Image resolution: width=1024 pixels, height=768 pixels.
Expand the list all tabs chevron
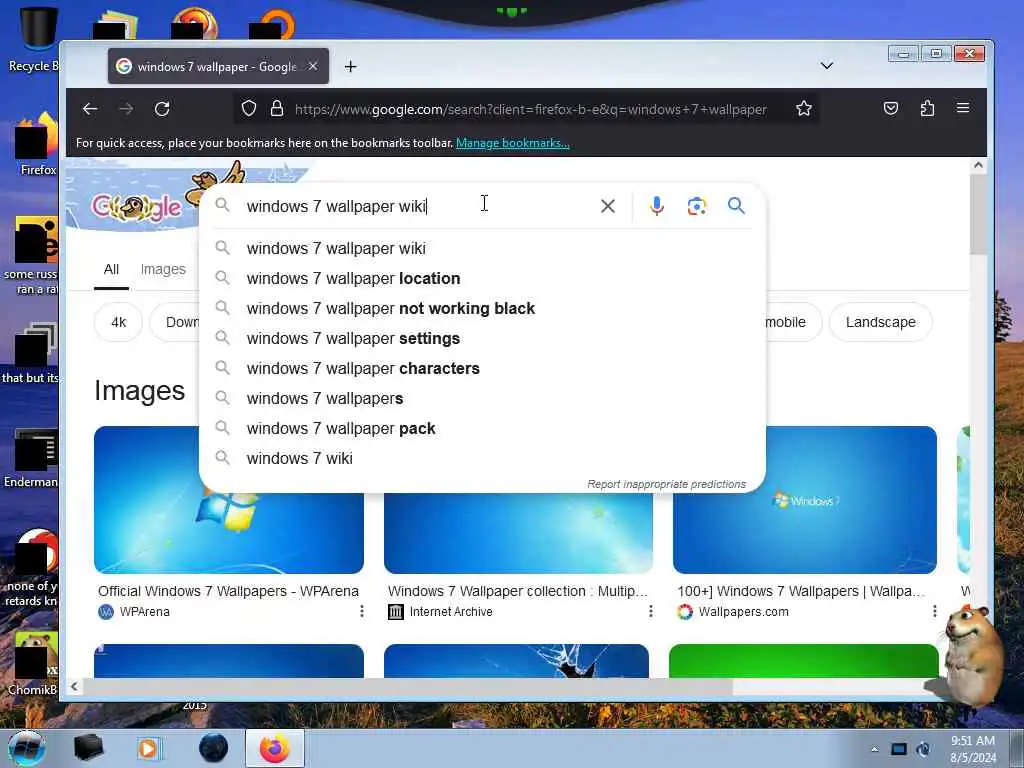[827, 66]
